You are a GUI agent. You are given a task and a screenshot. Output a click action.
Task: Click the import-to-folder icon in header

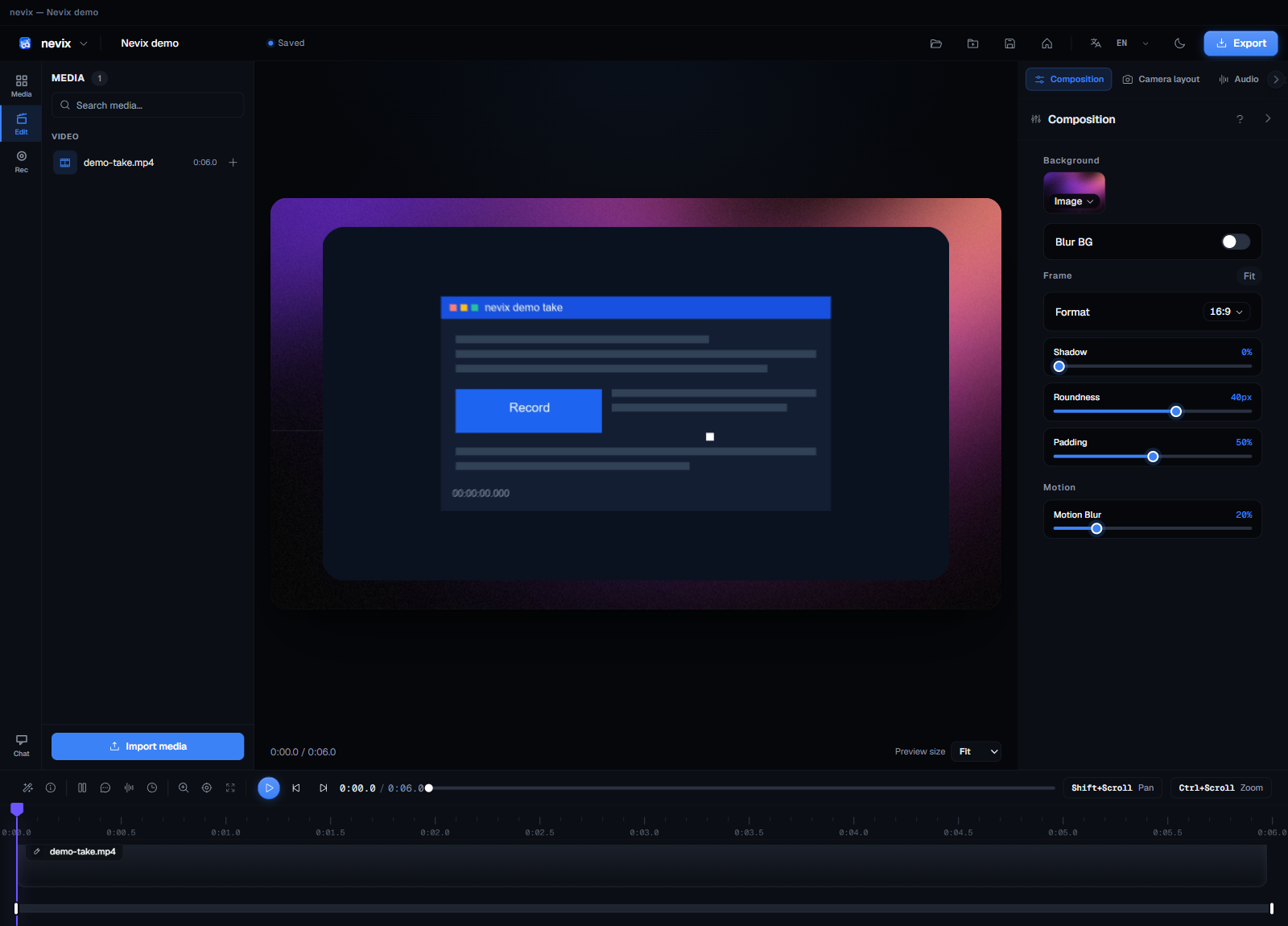click(x=972, y=43)
